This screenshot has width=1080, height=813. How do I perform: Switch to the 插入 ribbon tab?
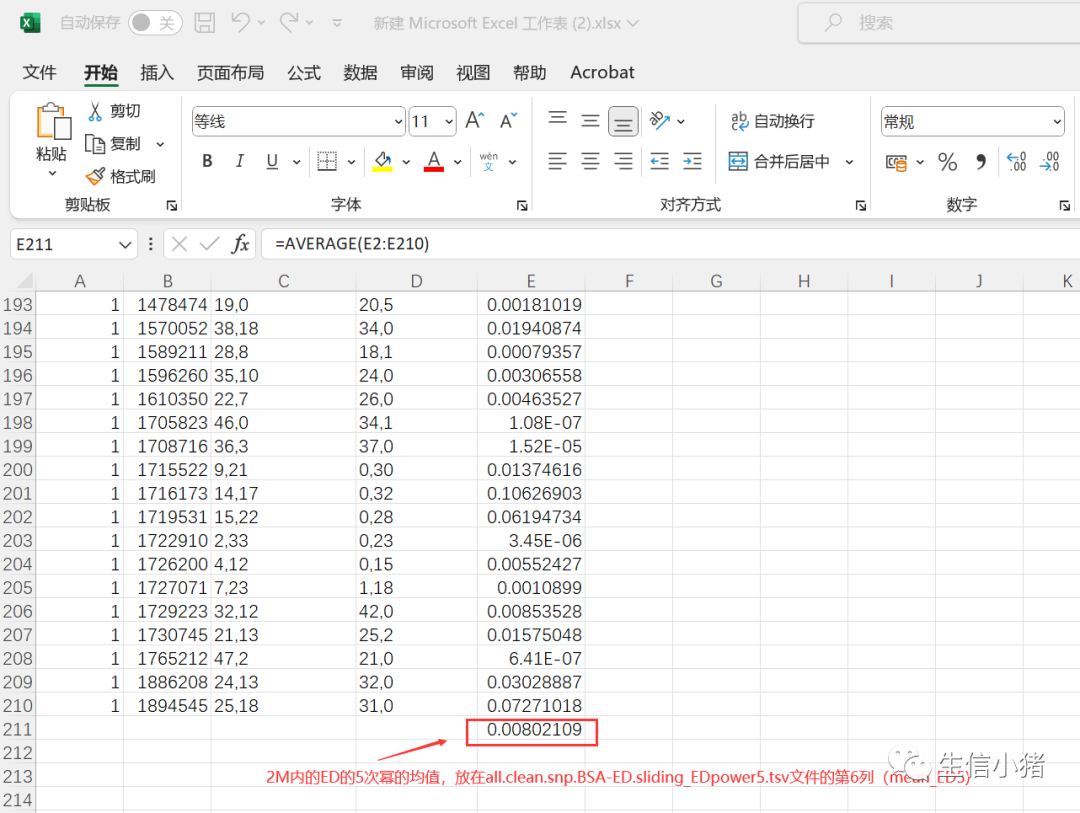pos(157,72)
